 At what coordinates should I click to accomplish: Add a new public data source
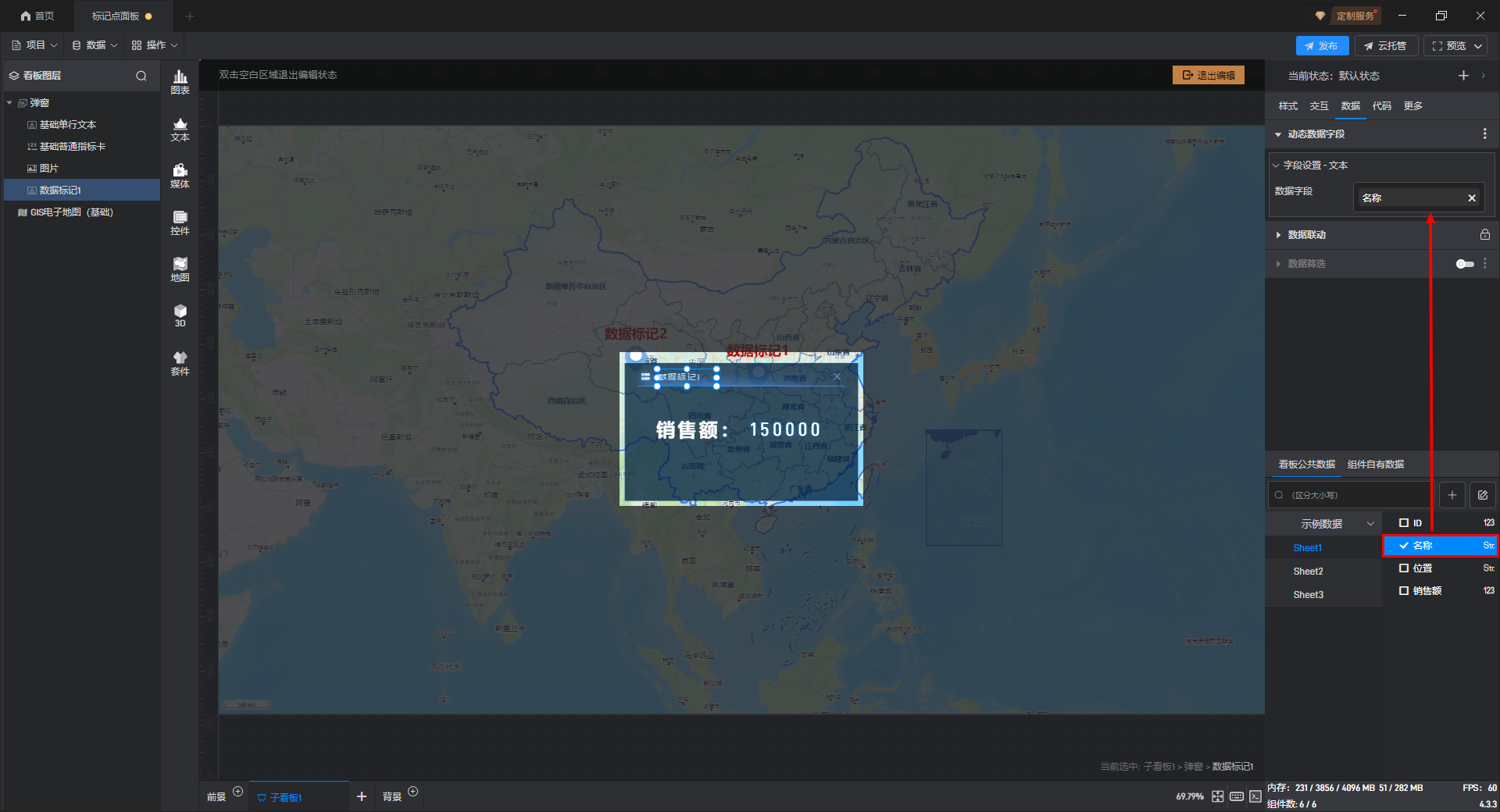1452,495
